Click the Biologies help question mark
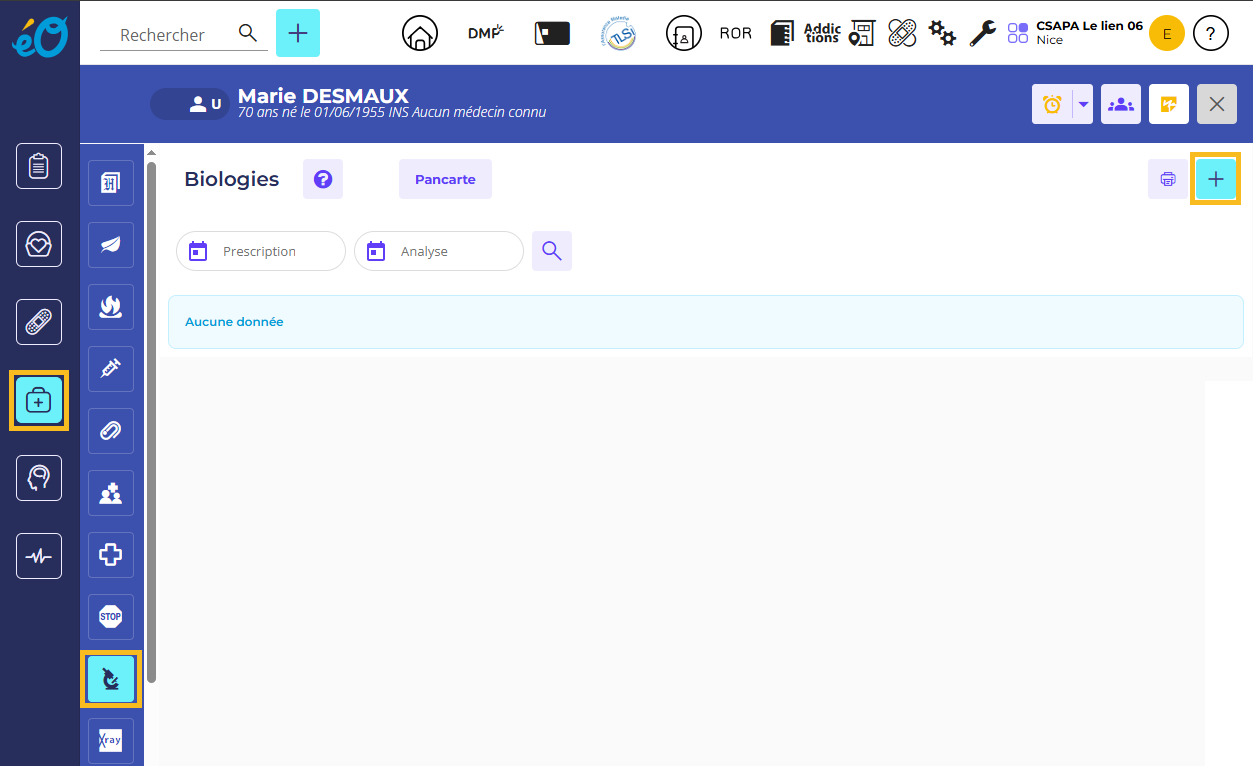Screen dimensions: 1253x766 pyautogui.click(x=323, y=179)
